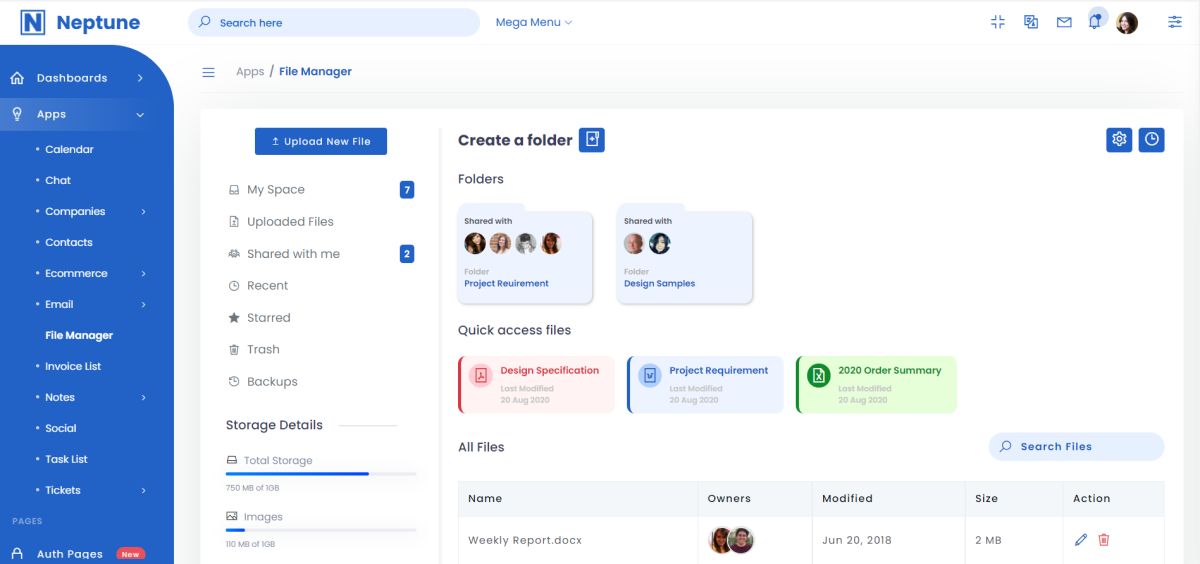Click the create folder icon button
The width and height of the screenshot is (1200, 564).
point(593,140)
